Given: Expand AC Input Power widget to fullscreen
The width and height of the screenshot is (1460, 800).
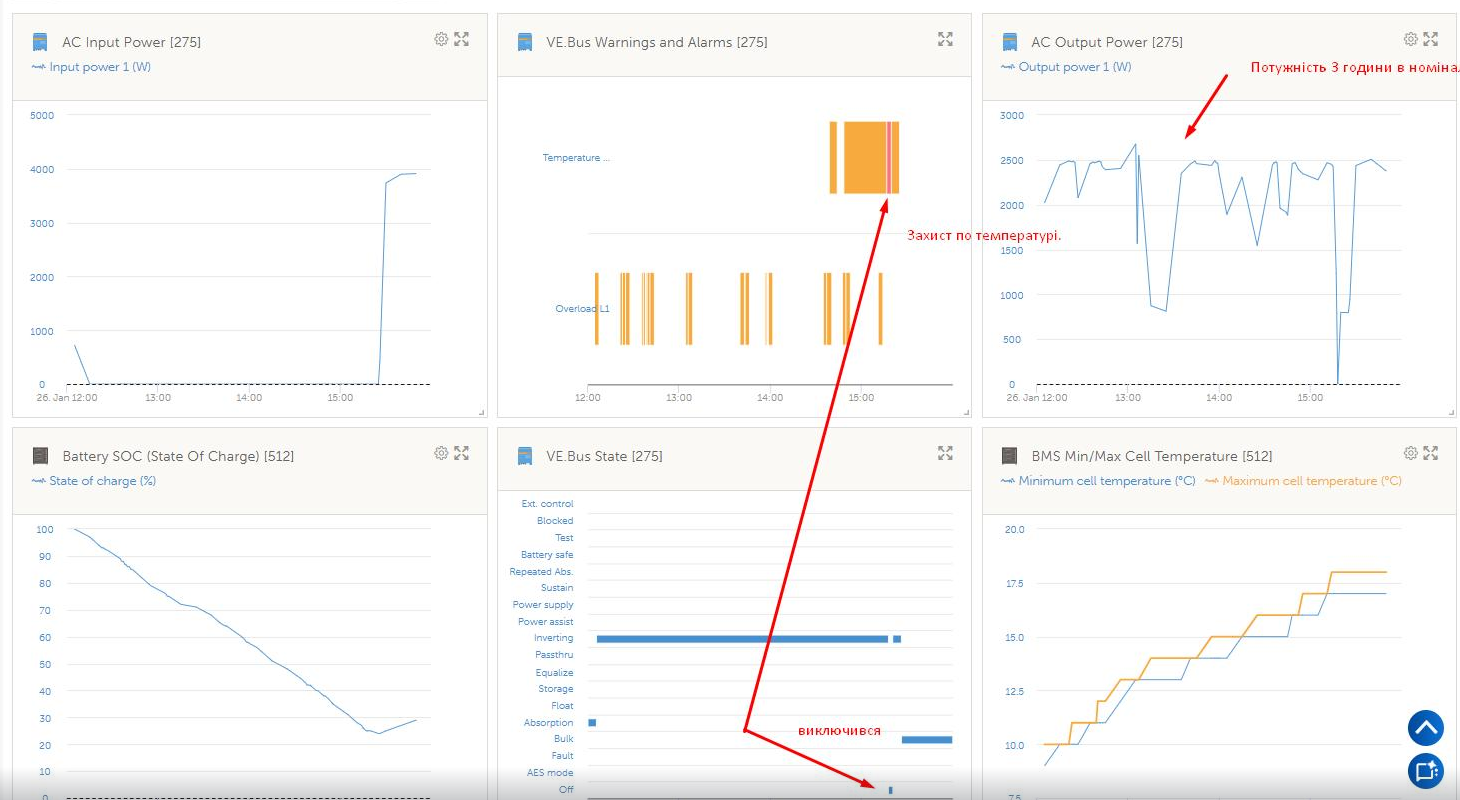Looking at the screenshot, I should pos(461,39).
